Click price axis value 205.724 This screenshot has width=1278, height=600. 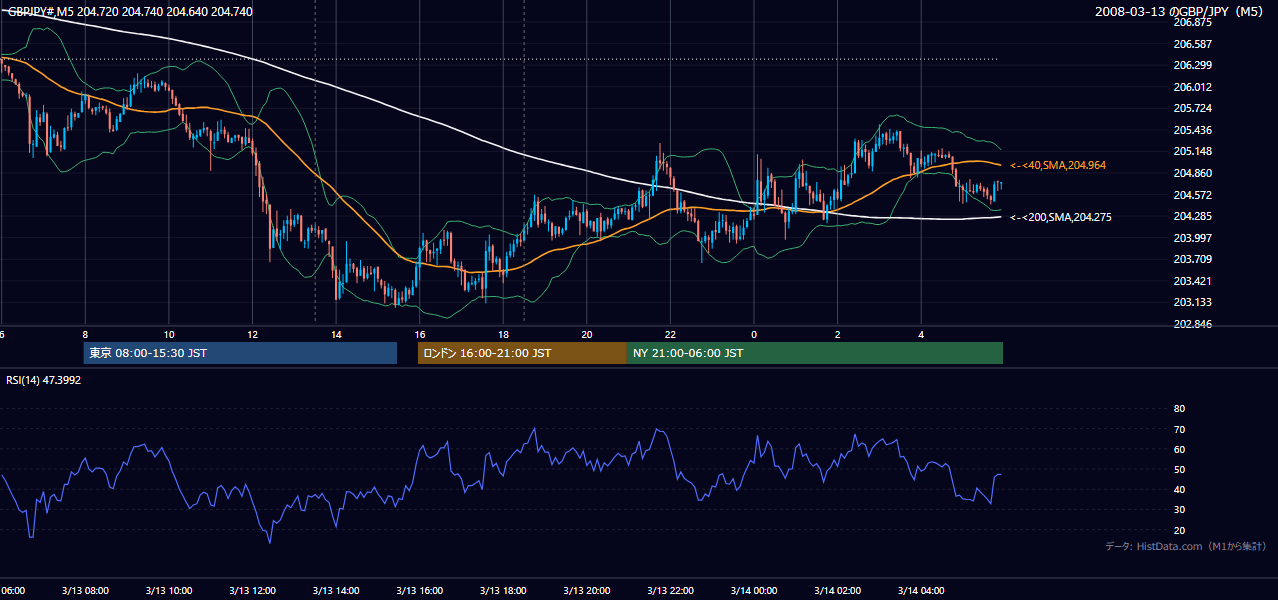point(1194,108)
